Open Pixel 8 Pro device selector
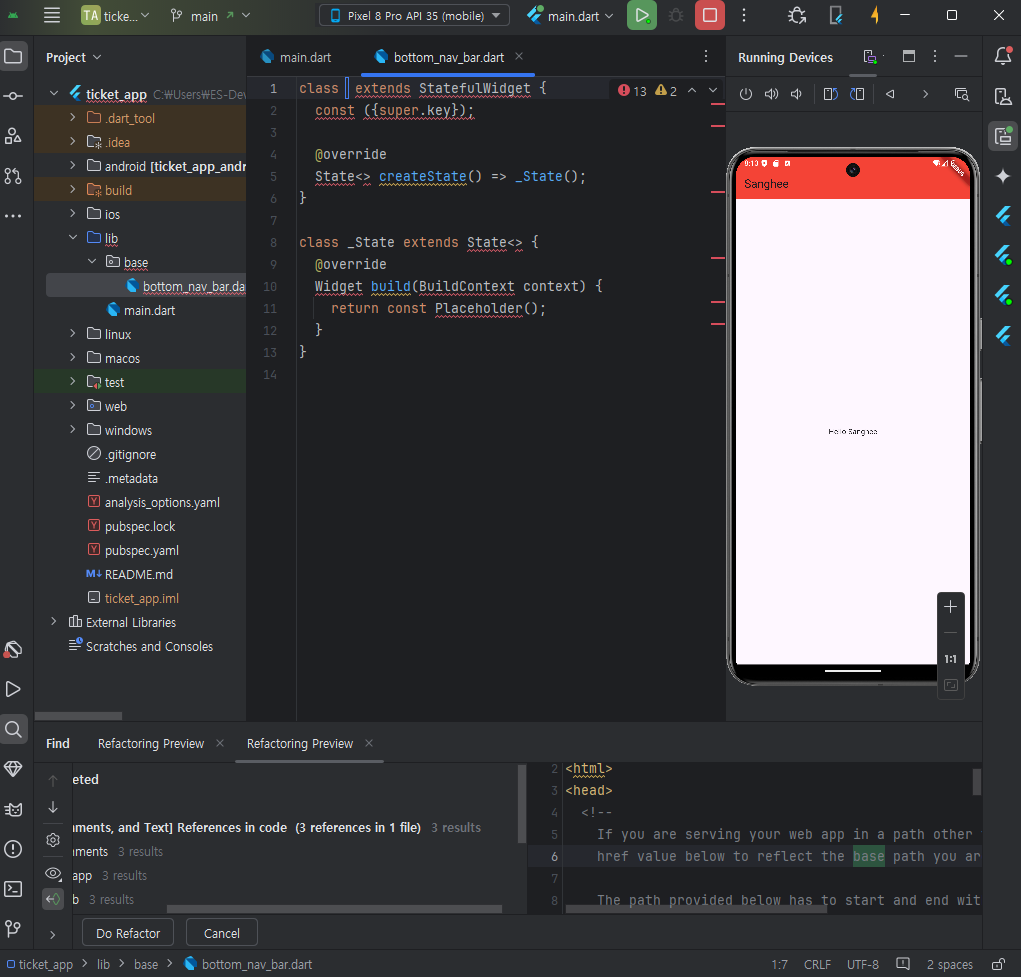This screenshot has width=1021, height=977. [x=415, y=16]
